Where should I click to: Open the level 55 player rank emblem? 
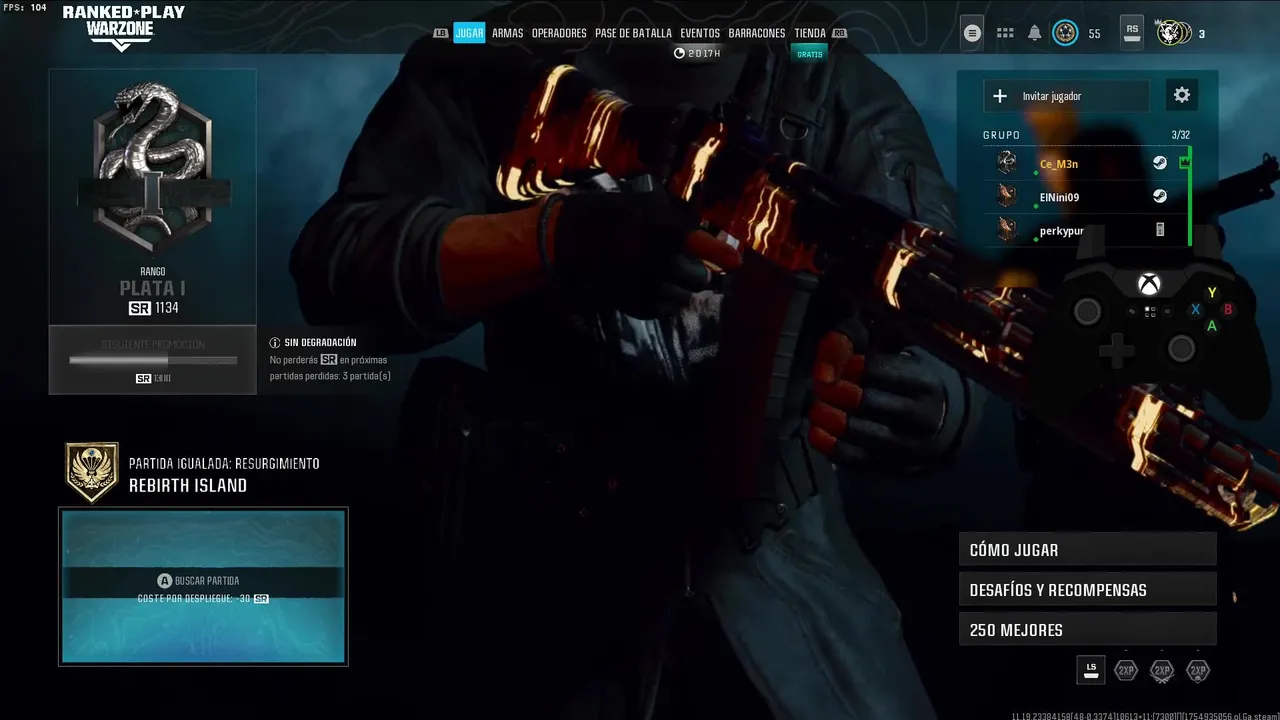coord(1065,33)
